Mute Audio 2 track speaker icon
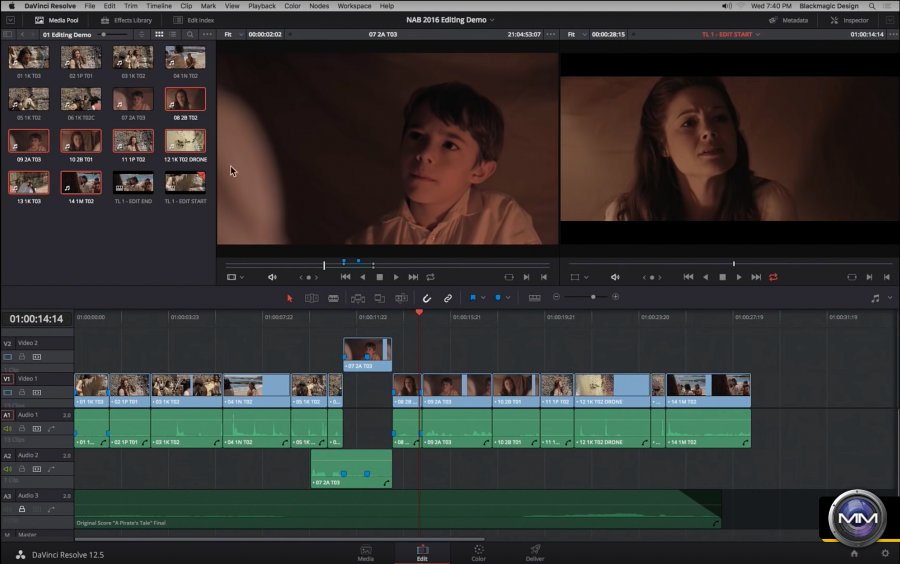The height and width of the screenshot is (564, 900). click(x=7, y=469)
